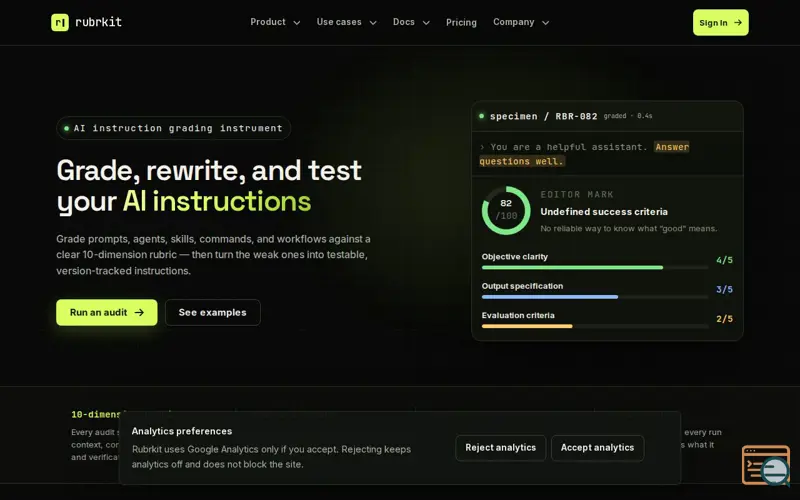800x500 pixels.
Task: Click the 82/100 score ring
Action: click(x=506, y=210)
